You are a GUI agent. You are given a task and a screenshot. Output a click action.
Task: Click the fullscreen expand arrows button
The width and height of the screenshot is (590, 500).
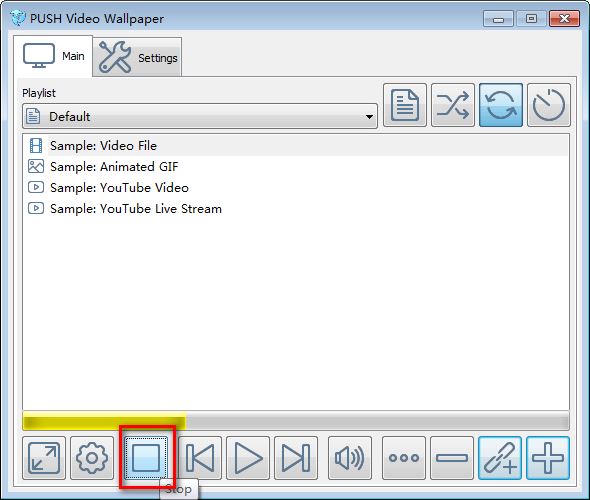(x=44, y=458)
